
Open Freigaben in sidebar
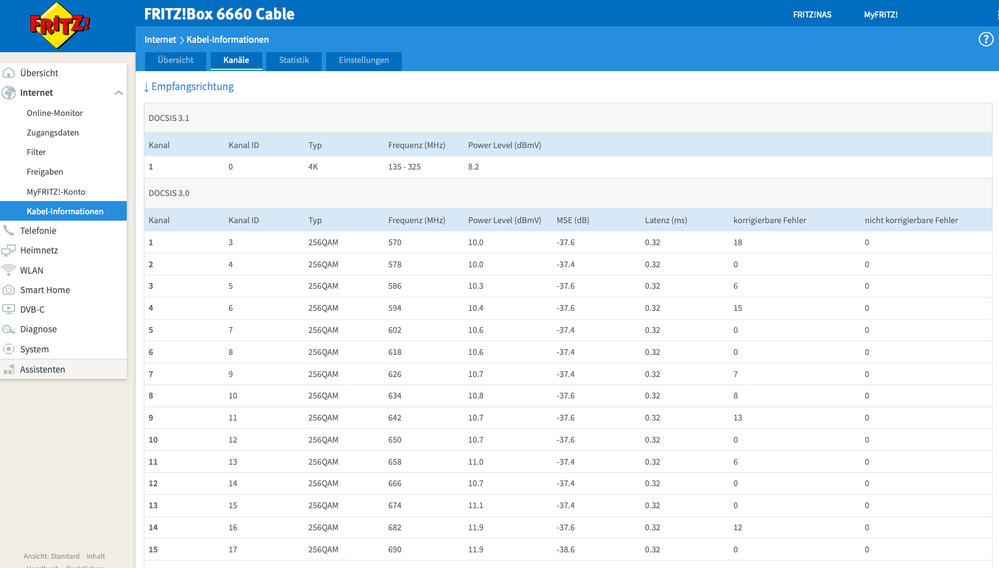click(x=45, y=172)
